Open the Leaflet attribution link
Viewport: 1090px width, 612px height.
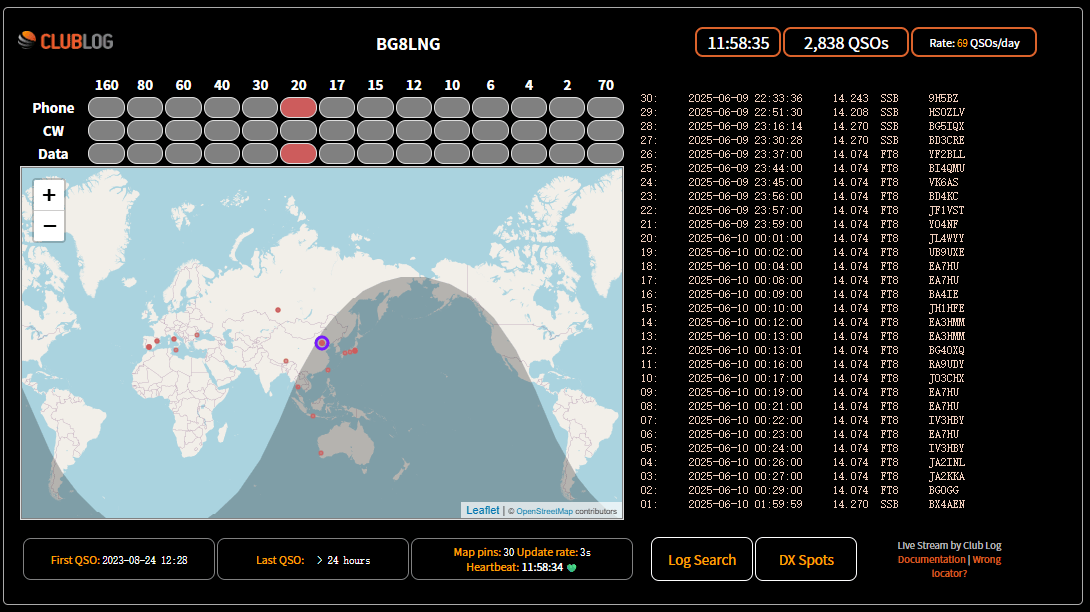[x=482, y=510]
